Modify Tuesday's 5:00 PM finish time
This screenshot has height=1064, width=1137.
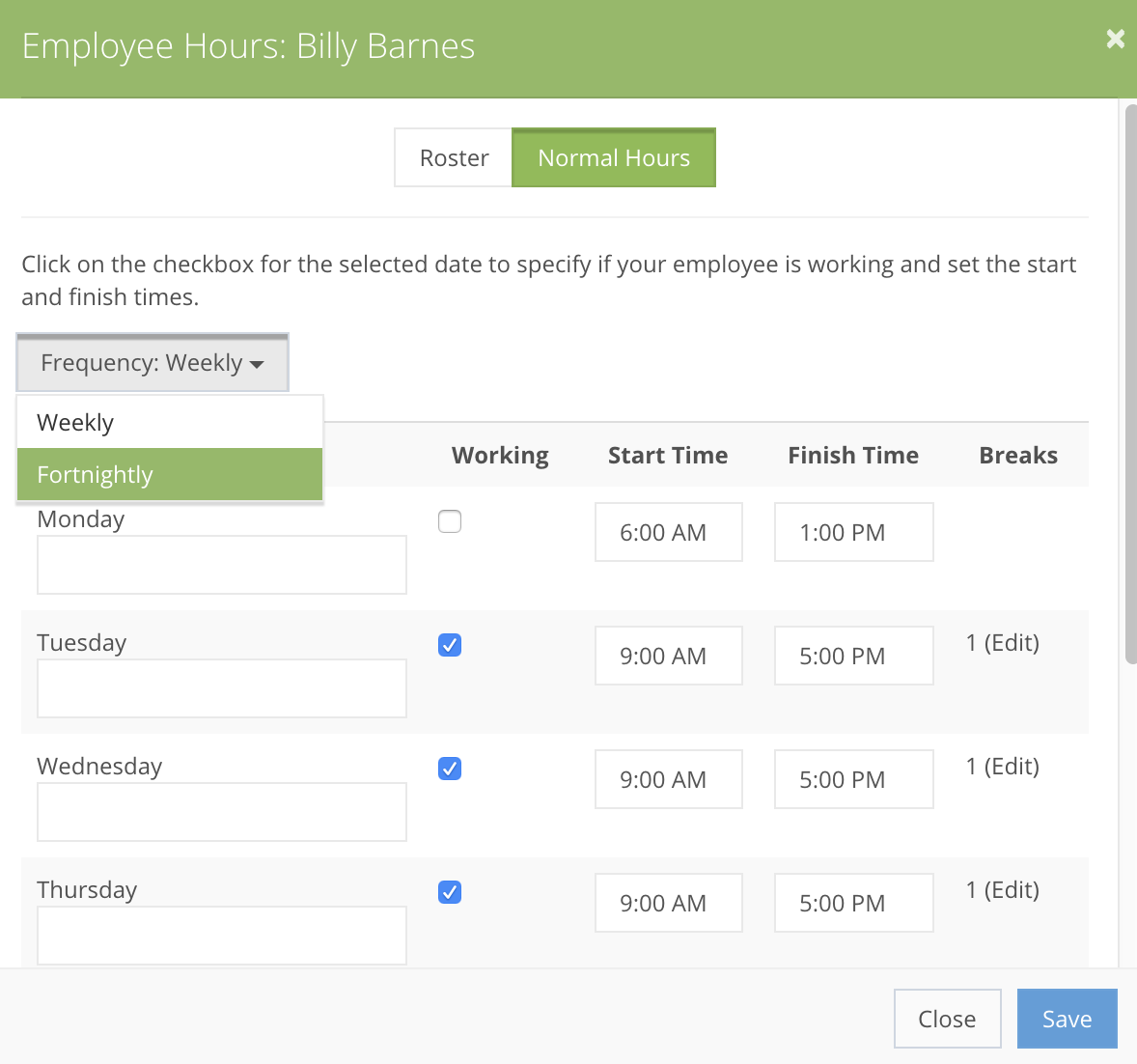pyautogui.click(x=853, y=656)
